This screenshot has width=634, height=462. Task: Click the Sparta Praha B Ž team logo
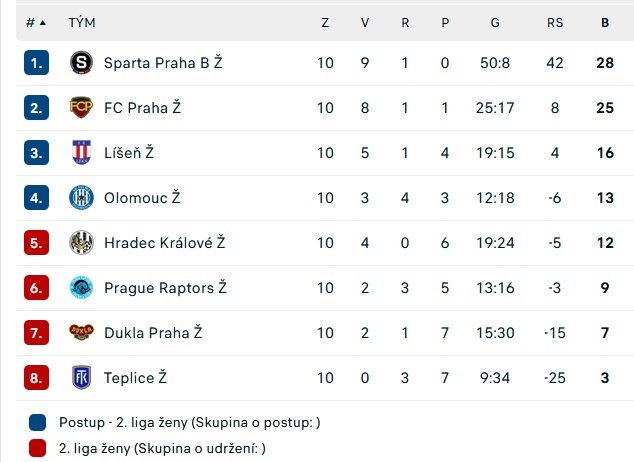click(x=81, y=63)
